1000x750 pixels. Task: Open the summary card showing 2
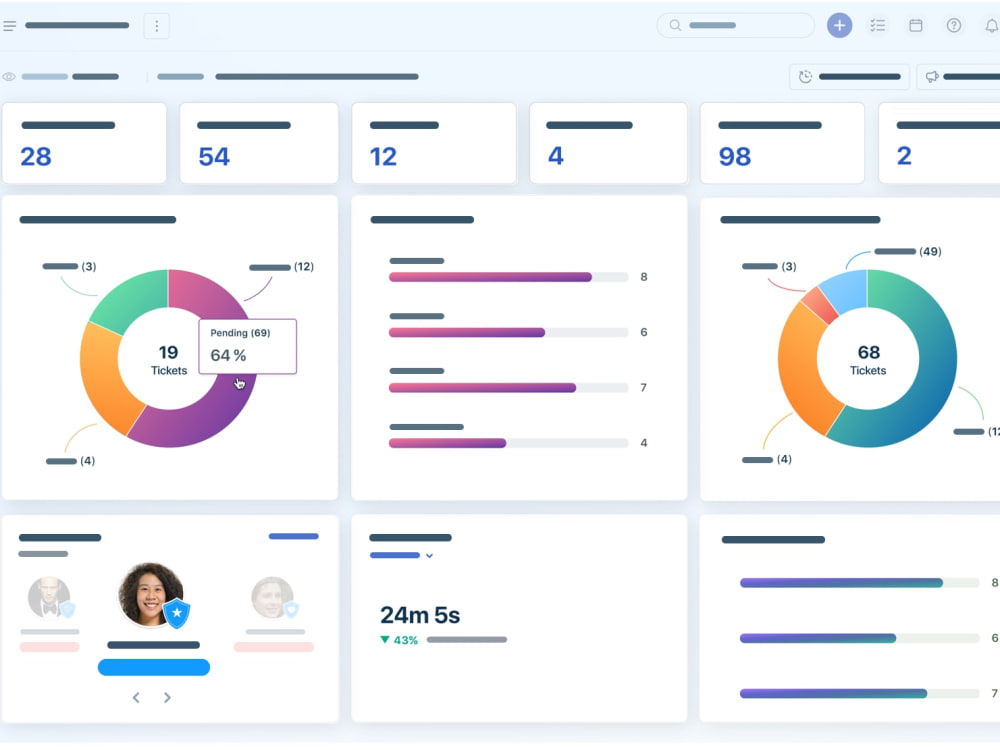pos(939,143)
